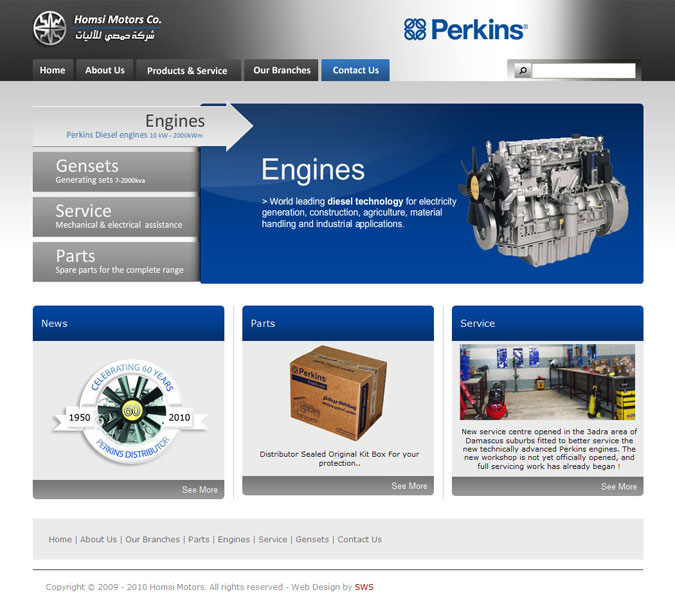Viewport: 675px width, 606px height.
Task: Click See More under News
Action: (200, 490)
